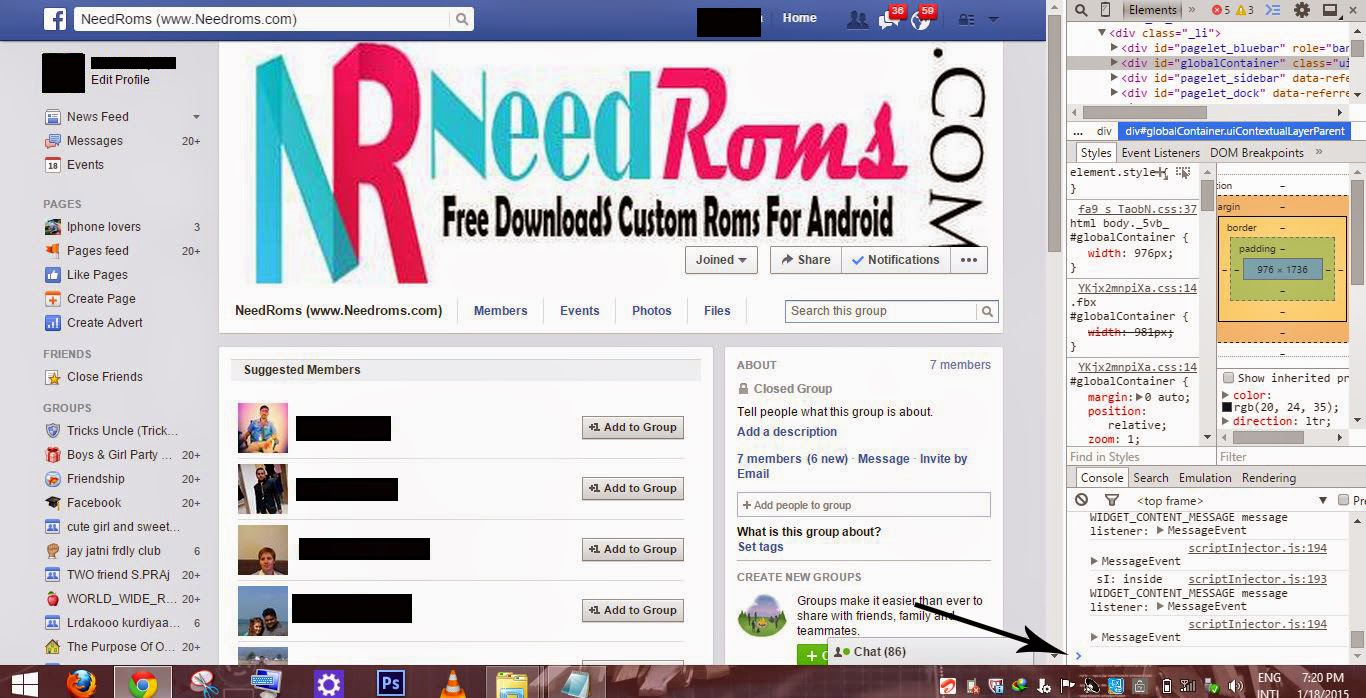Open Like Pages in sidebar
This screenshot has height=698, width=1366.
(97, 275)
